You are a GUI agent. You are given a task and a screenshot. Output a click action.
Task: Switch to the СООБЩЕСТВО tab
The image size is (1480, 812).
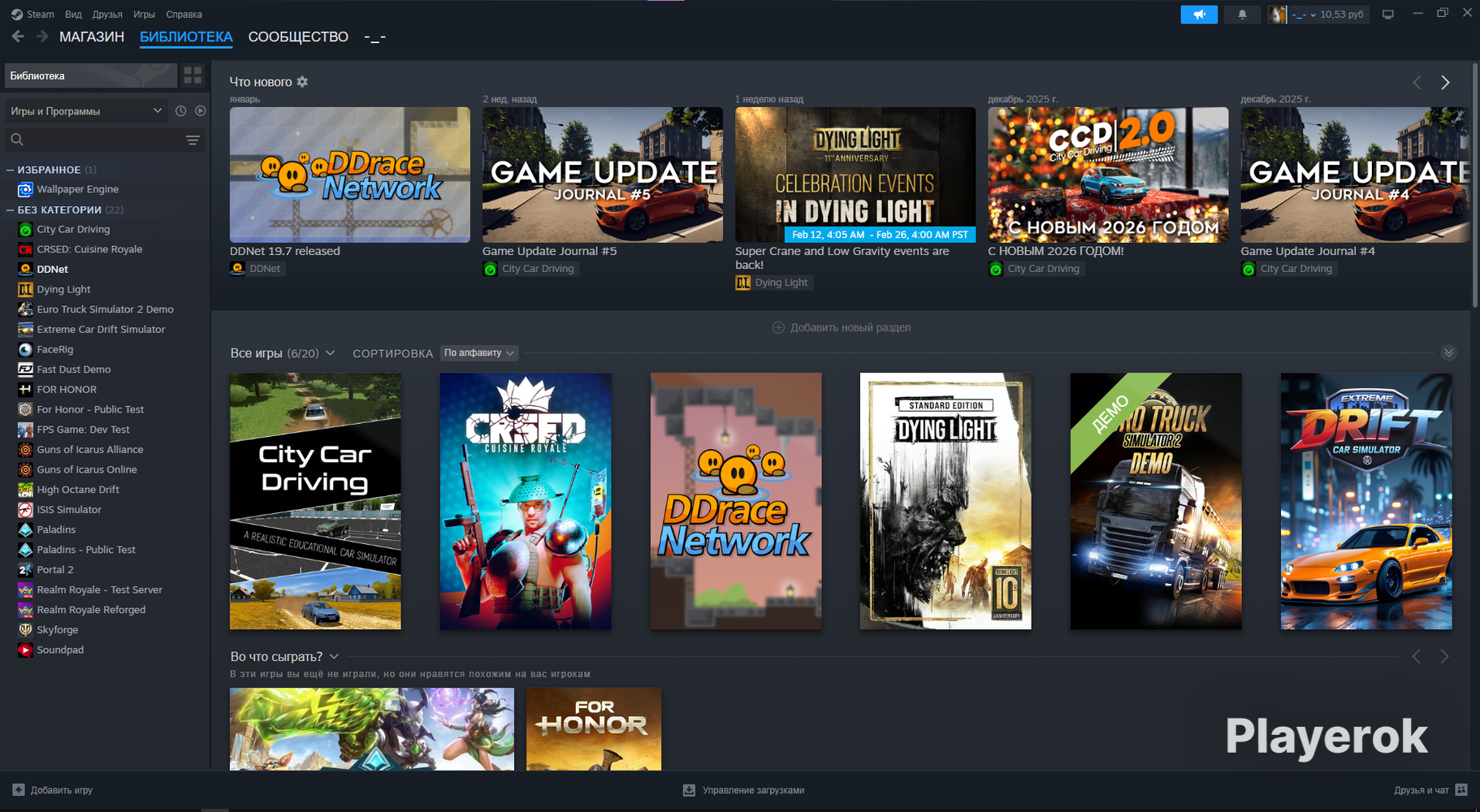pos(298,37)
